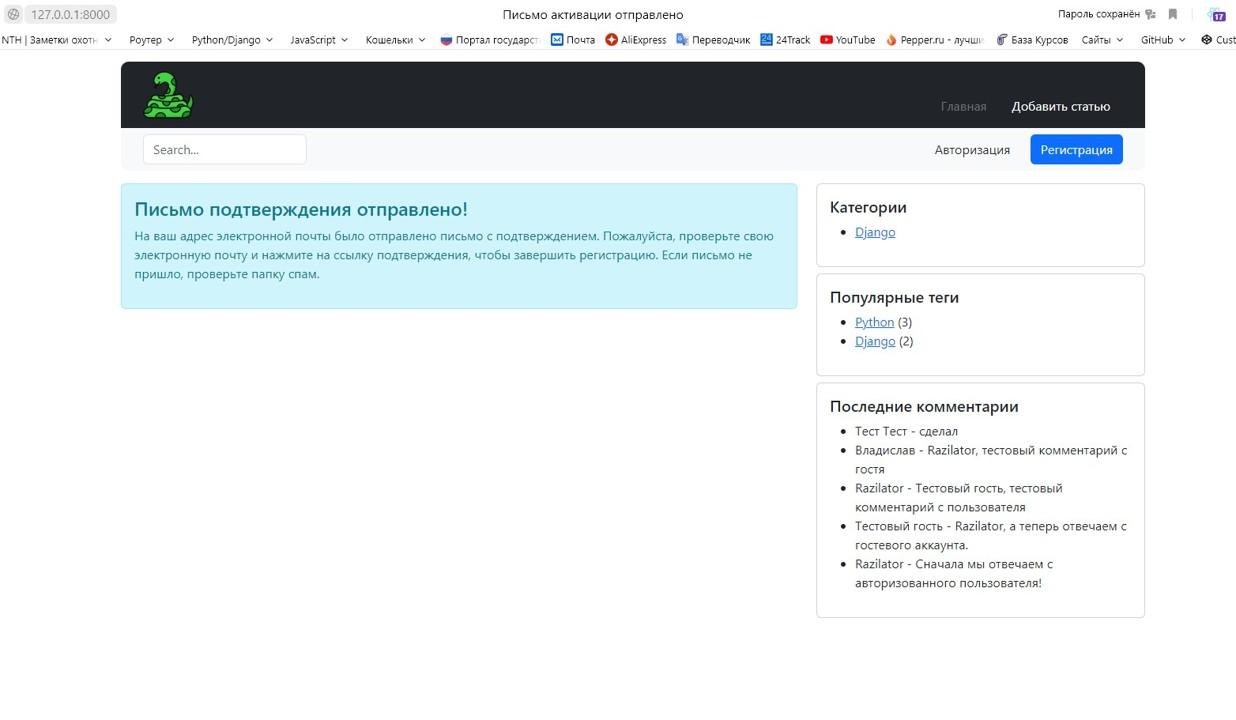
Task: Expand the NTH | Заметки bookmark folder
Action: tap(56, 40)
